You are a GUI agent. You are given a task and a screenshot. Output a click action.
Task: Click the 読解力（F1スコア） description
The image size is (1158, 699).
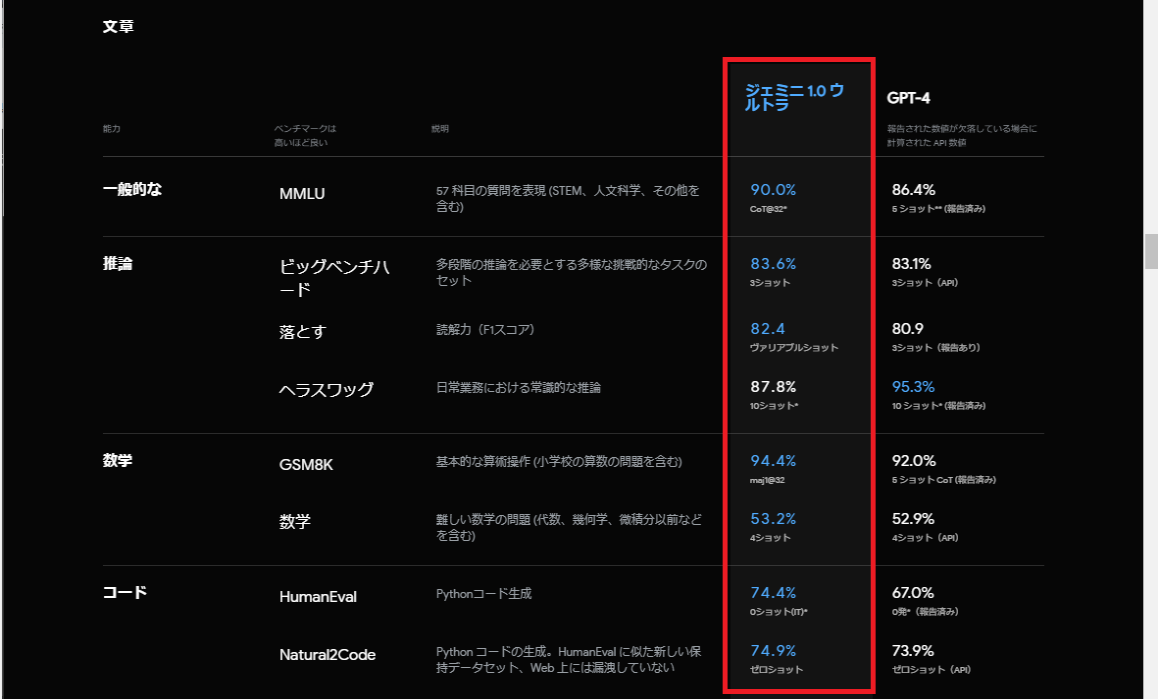pyautogui.click(x=485, y=330)
